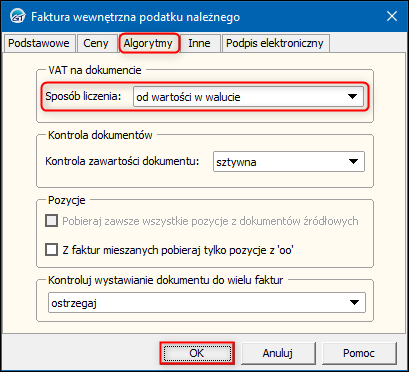Confirm settings with the OK button
This screenshot has width=409, height=372.
(x=197, y=353)
